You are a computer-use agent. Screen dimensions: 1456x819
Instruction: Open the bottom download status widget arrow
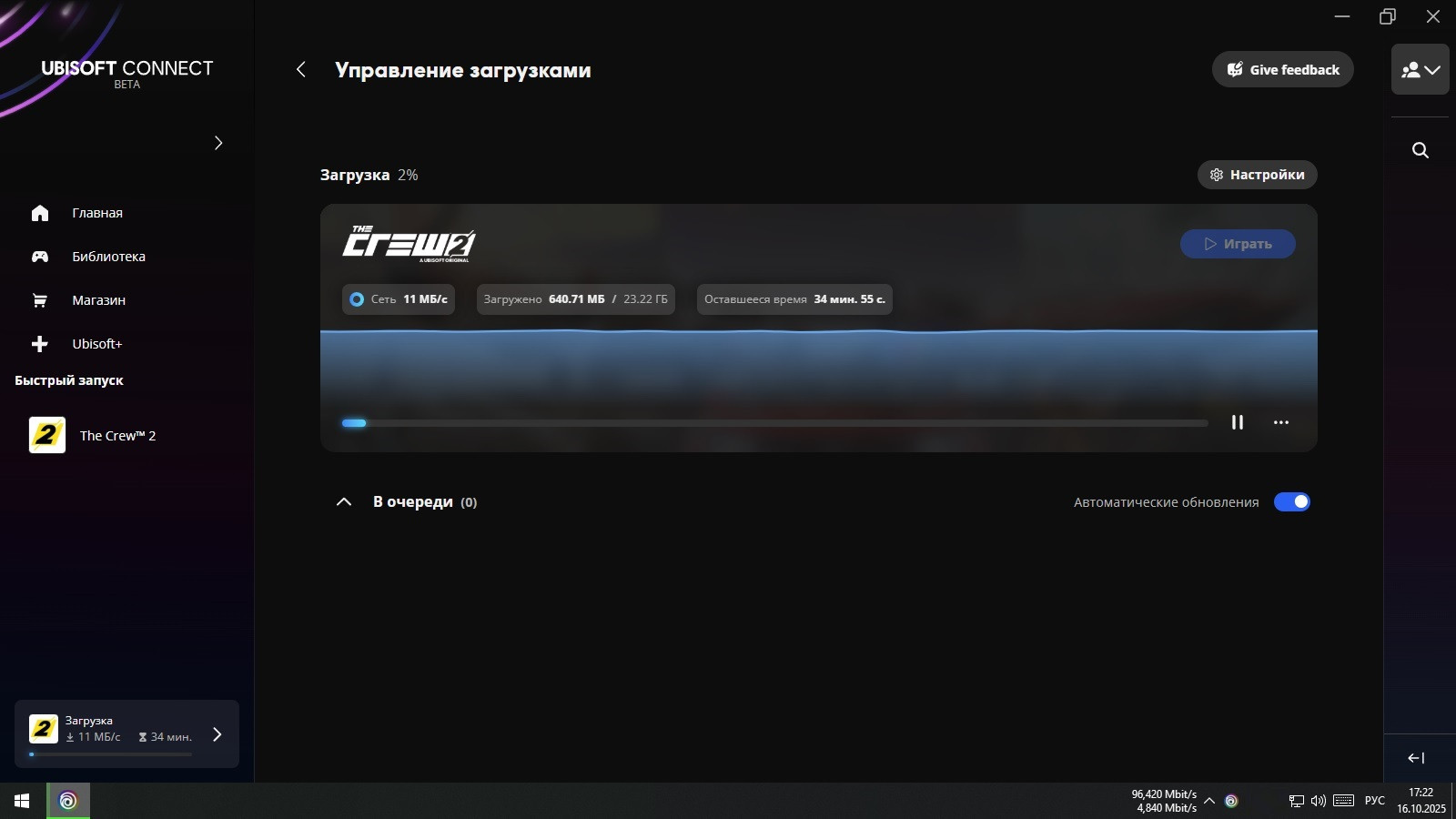(x=217, y=734)
